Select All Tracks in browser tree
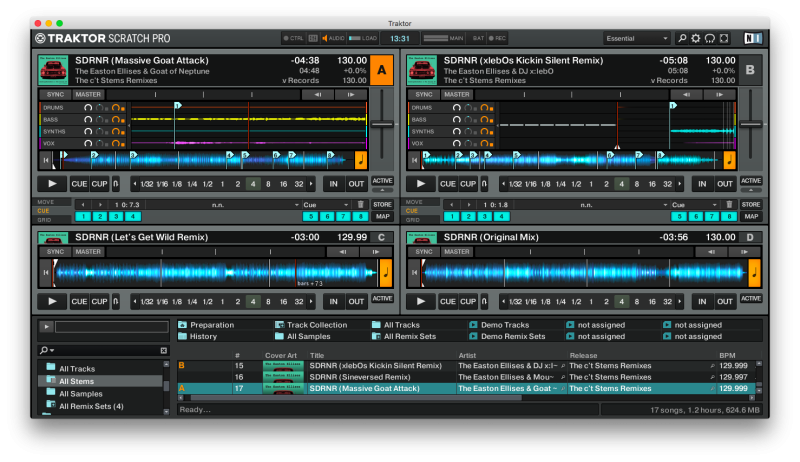 [x=77, y=369]
